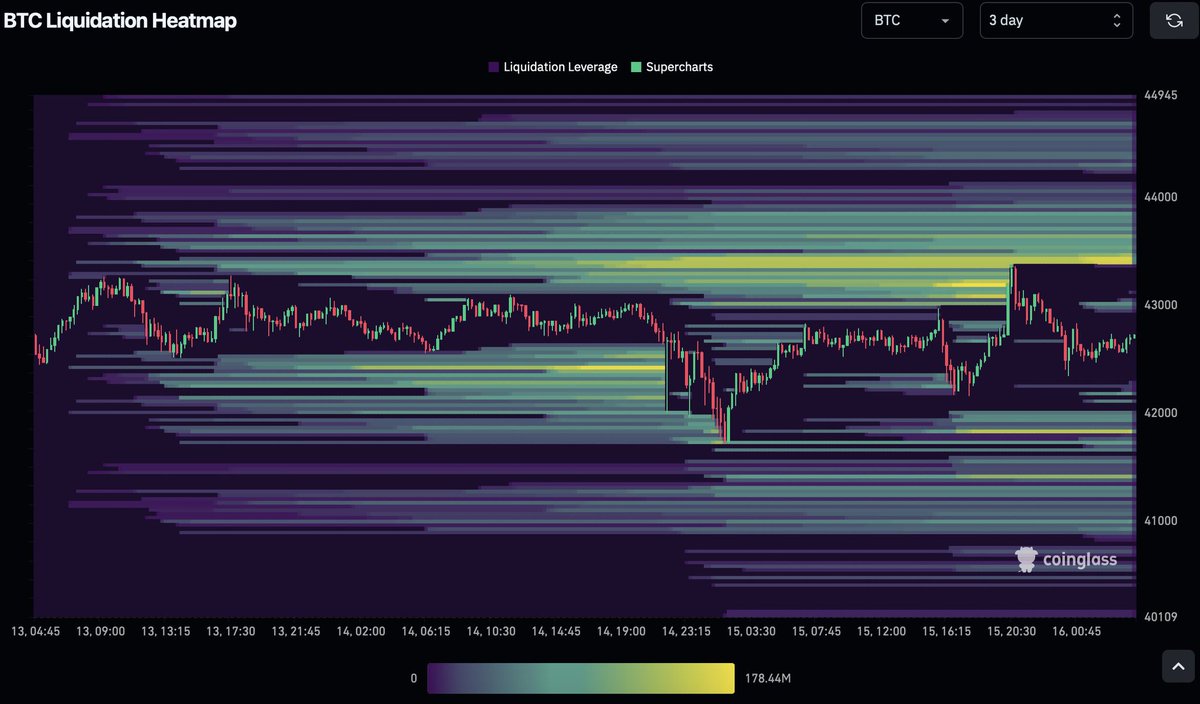
Task: Click the 16, 00:45 time axis label
Action: click(x=1076, y=632)
